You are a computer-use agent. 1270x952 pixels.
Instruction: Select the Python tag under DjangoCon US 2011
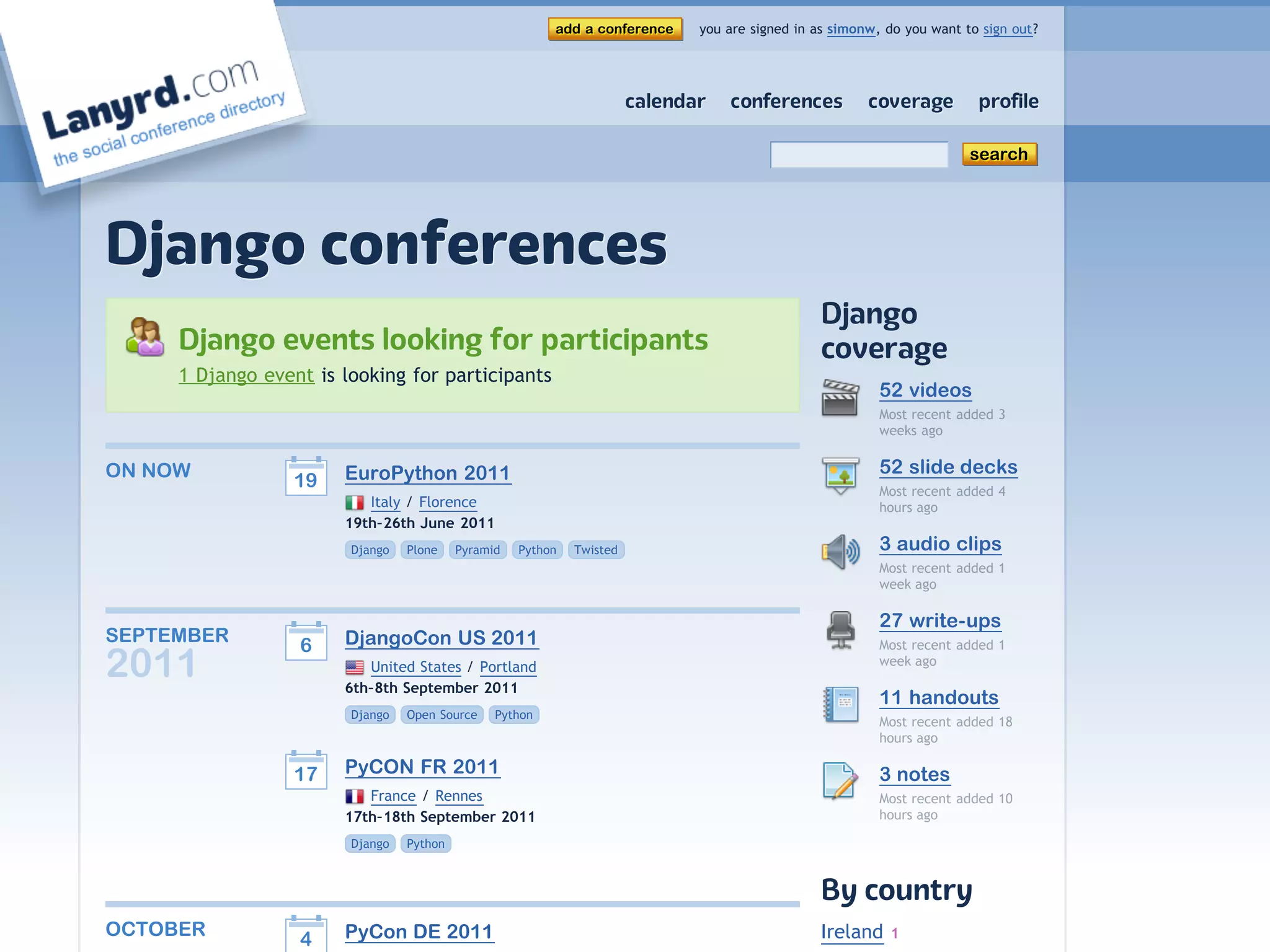coord(513,715)
